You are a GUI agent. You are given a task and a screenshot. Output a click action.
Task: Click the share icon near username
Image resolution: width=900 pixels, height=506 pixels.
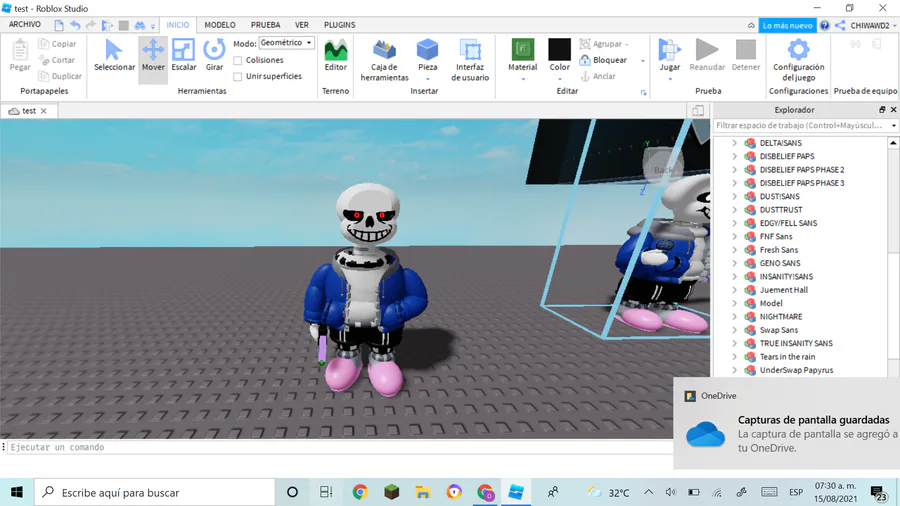tap(840, 25)
